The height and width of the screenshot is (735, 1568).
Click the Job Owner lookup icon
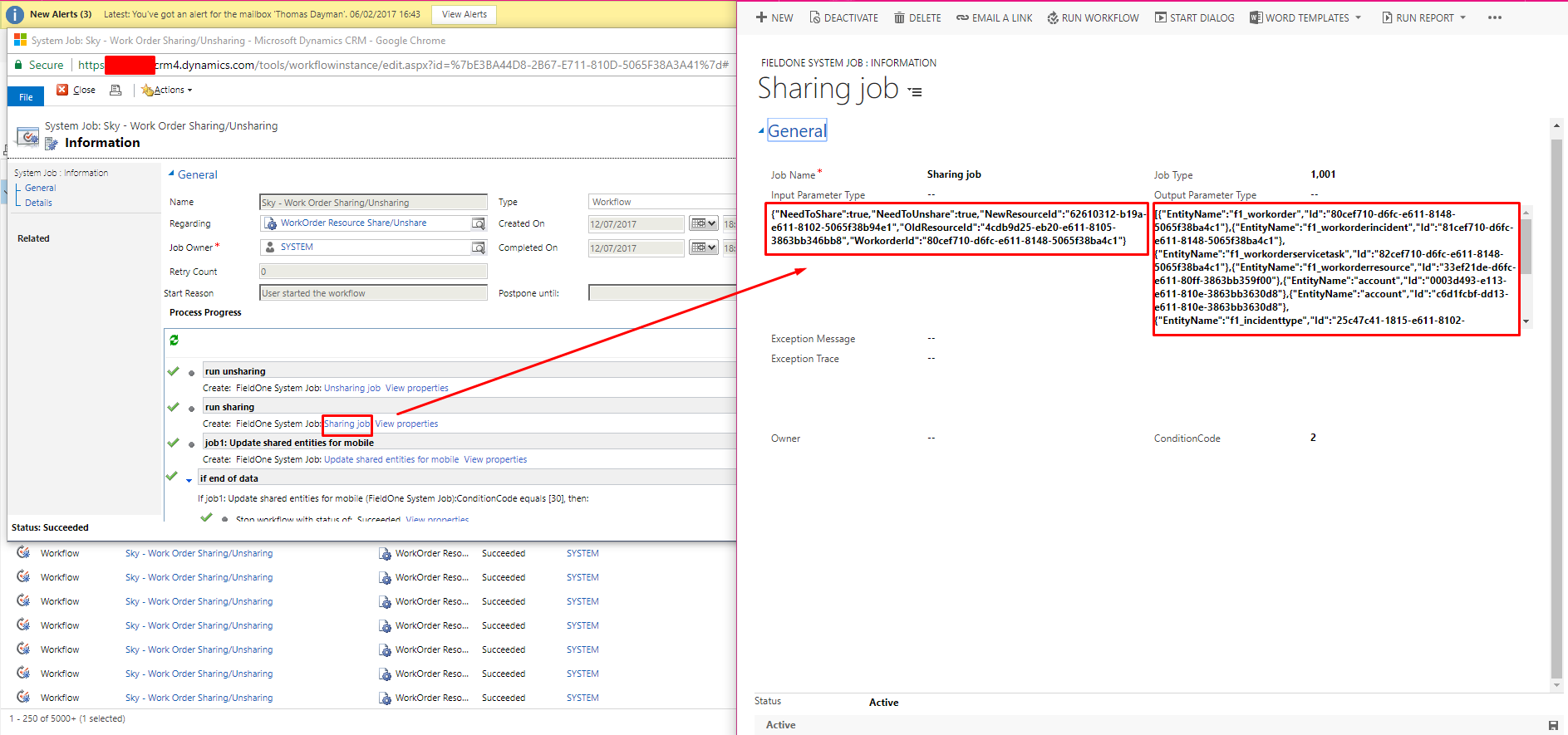coord(478,247)
